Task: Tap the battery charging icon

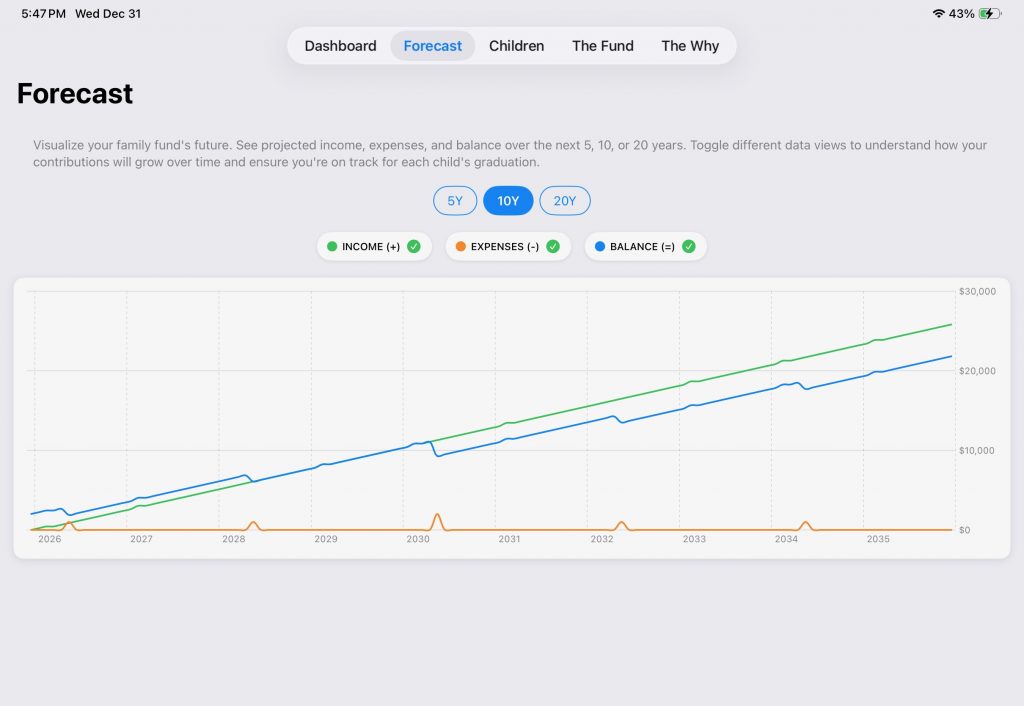Action: pos(989,14)
